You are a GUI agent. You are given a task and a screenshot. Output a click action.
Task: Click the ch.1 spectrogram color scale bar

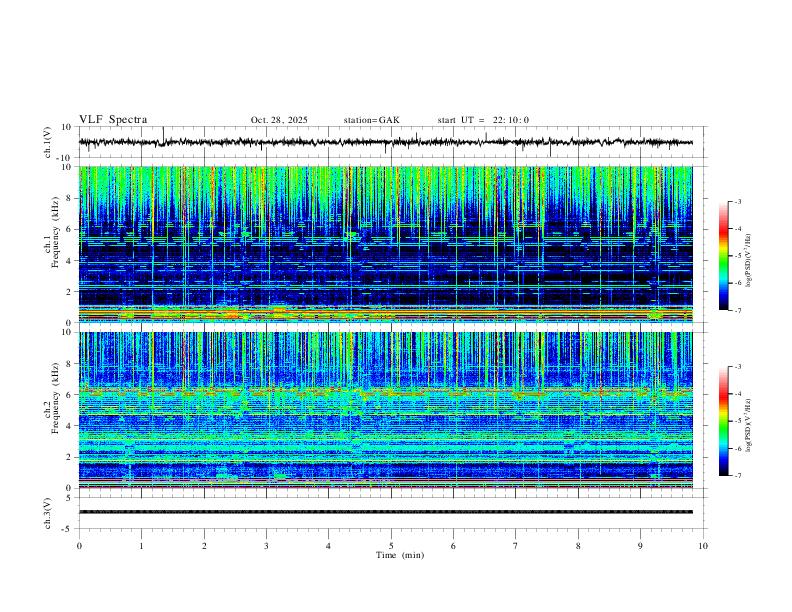click(x=724, y=256)
